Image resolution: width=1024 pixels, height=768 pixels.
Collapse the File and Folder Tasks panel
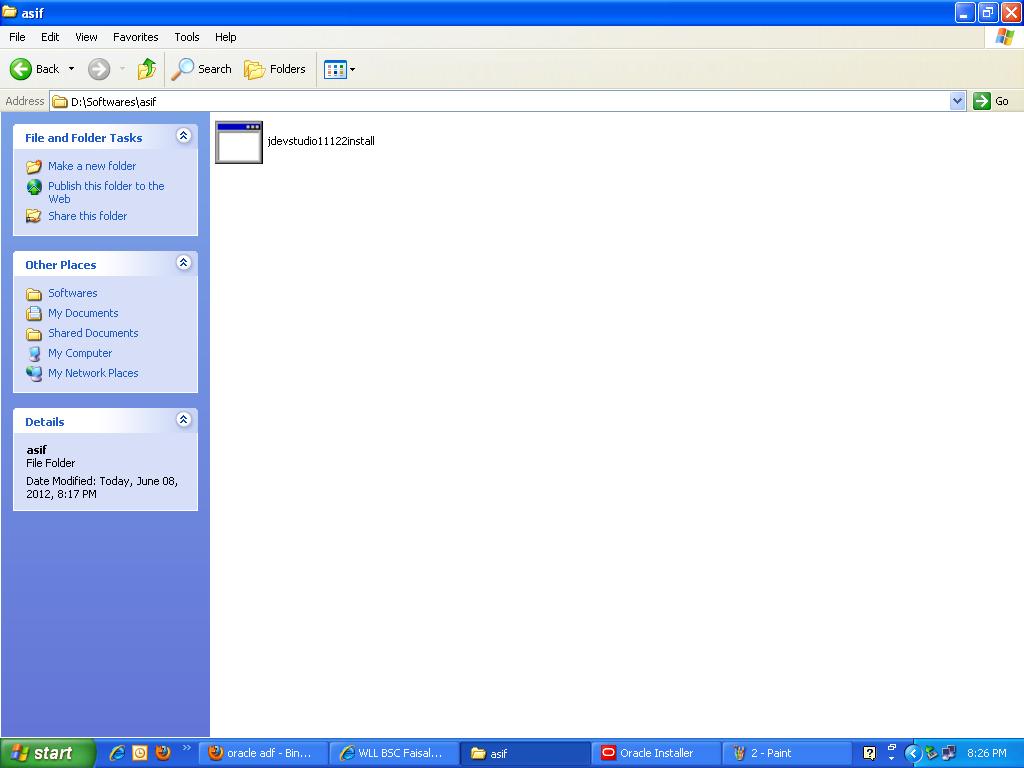[x=184, y=136]
